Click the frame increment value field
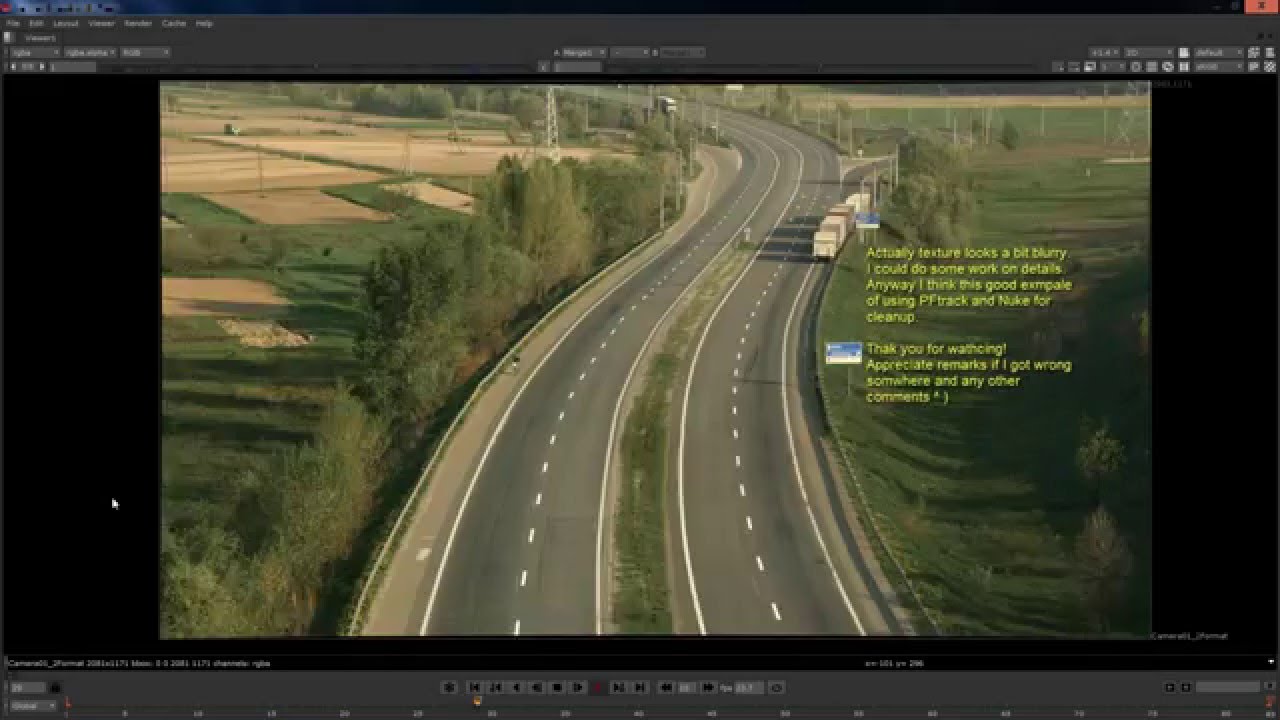 [686, 687]
